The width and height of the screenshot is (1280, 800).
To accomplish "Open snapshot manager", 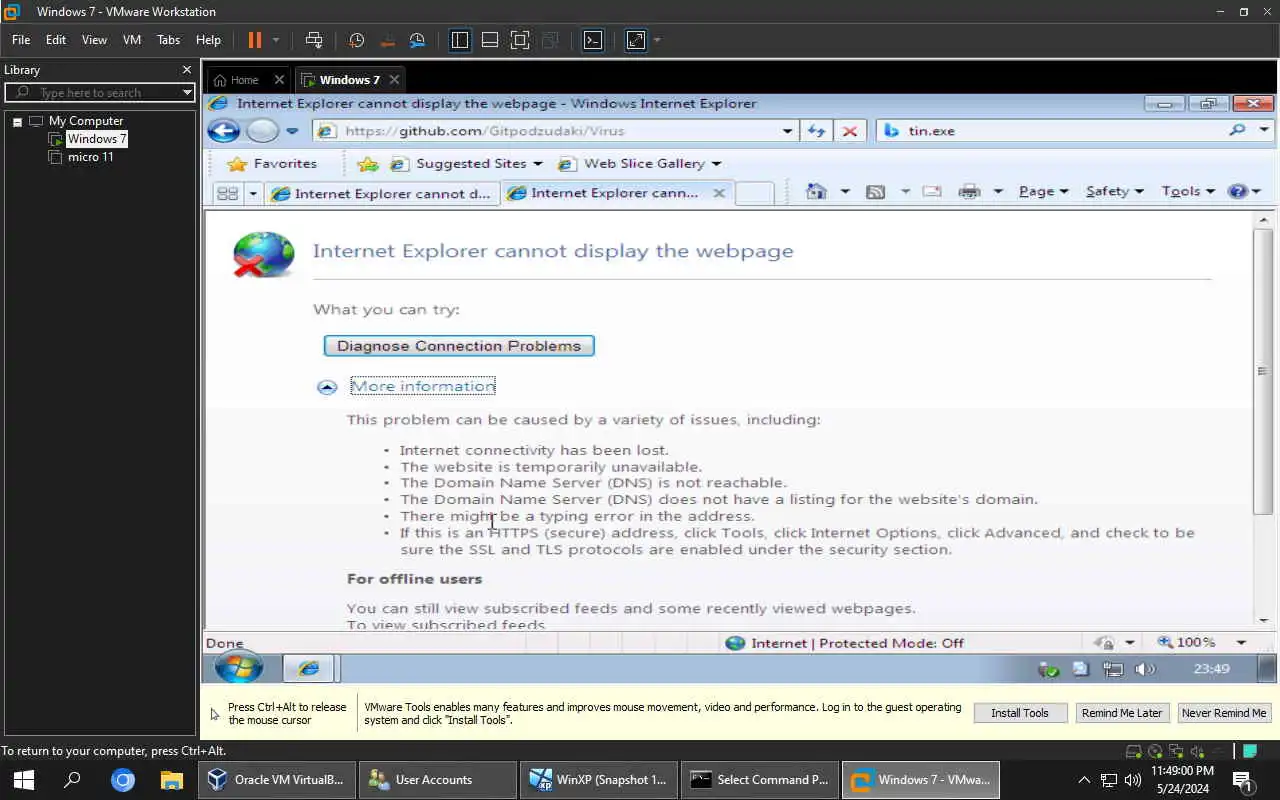I will point(418,40).
